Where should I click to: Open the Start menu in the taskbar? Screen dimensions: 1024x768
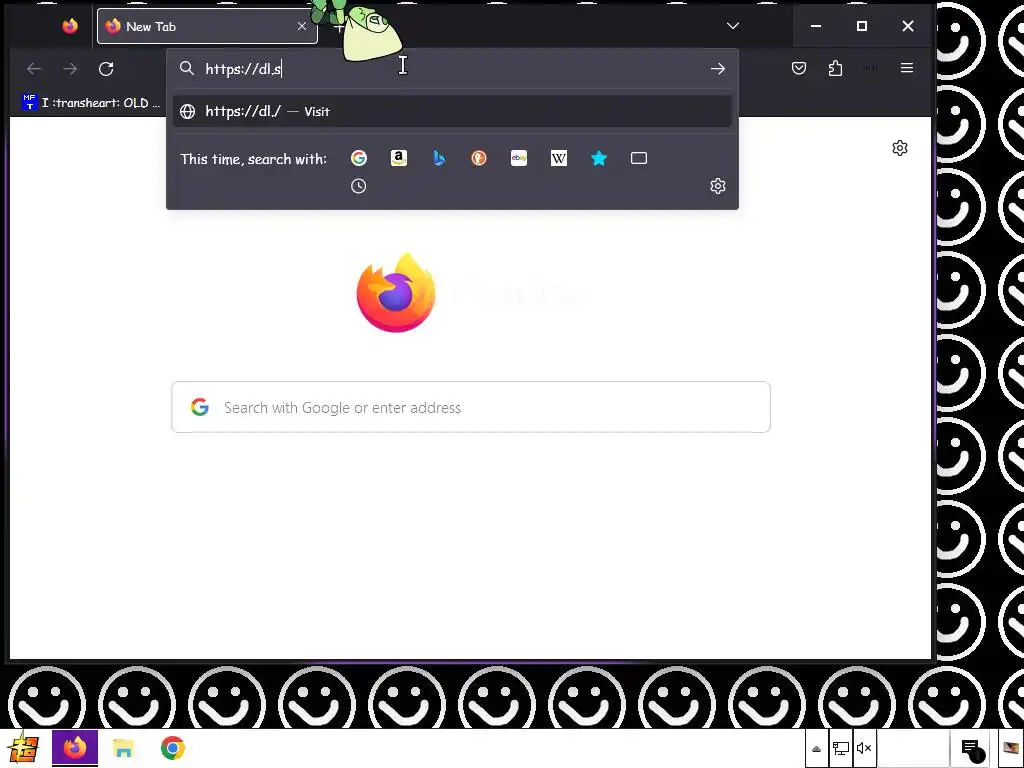(24, 748)
